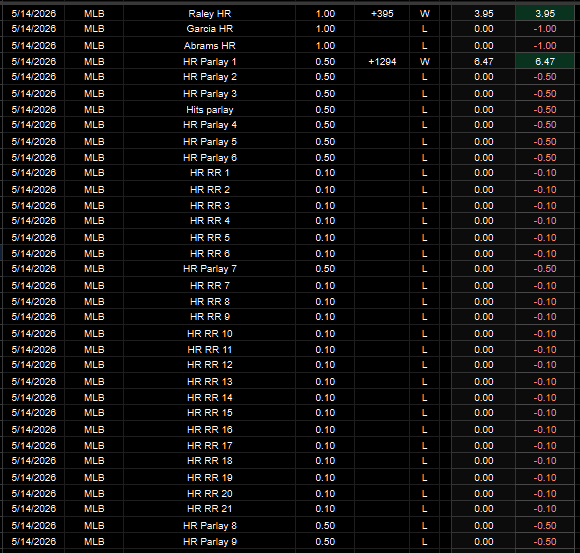Image resolution: width=580 pixels, height=553 pixels.
Task: Click the 0.10 stake in HR RR 10 row
Action: pyautogui.click(x=325, y=334)
